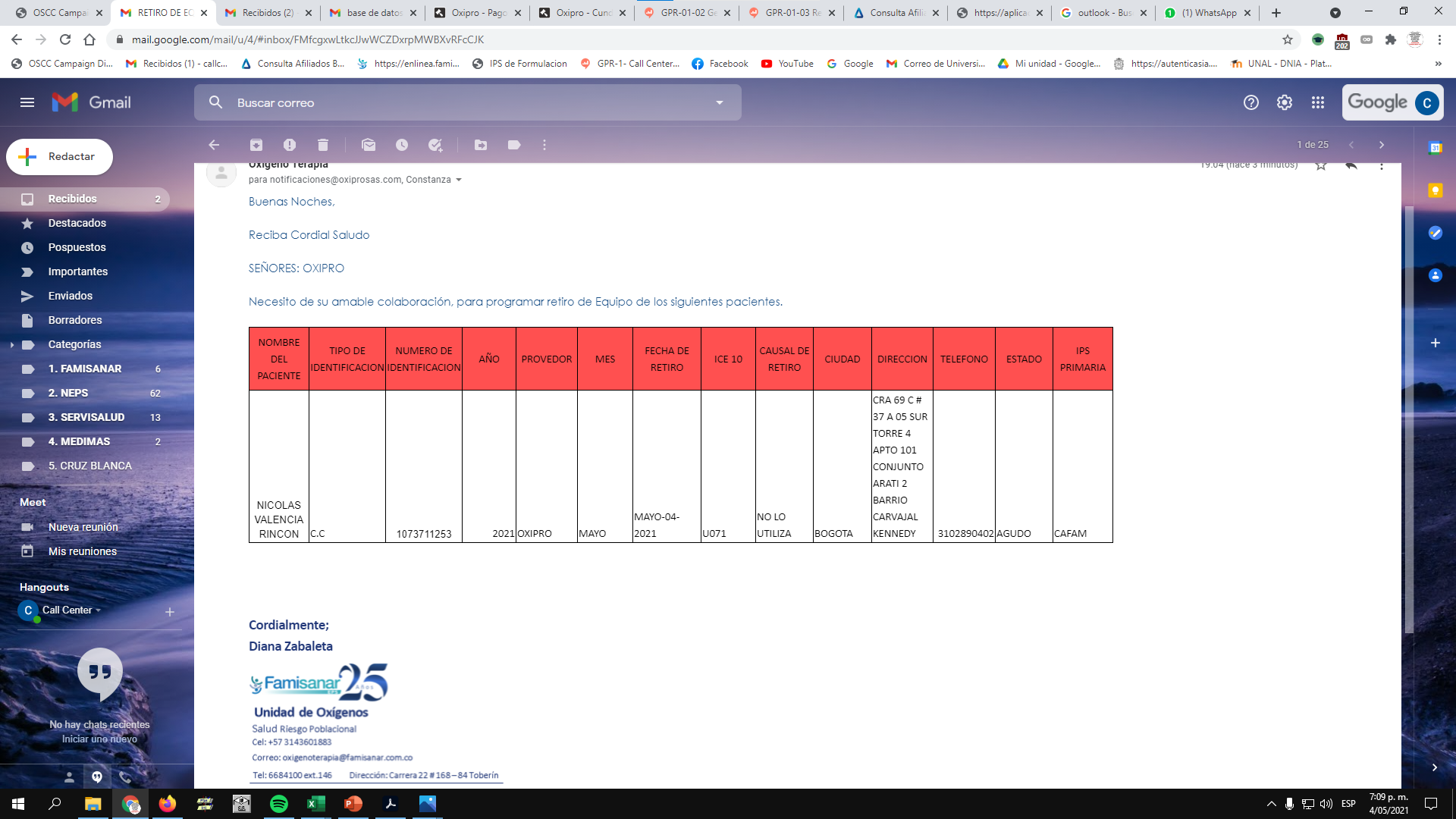Image resolution: width=1456 pixels, height=819 pixels.
Task: Open Gmail settings gear
Action: click(1285, 102)
